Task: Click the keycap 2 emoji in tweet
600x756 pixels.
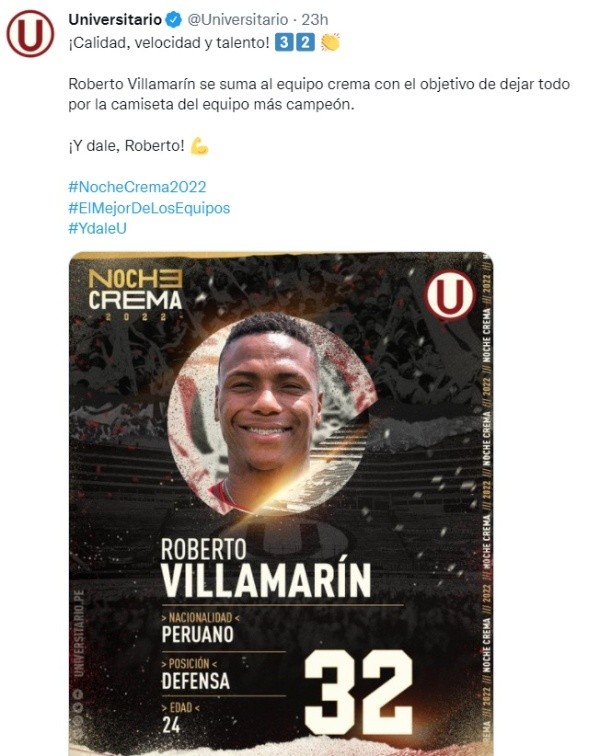Action: 305,42
